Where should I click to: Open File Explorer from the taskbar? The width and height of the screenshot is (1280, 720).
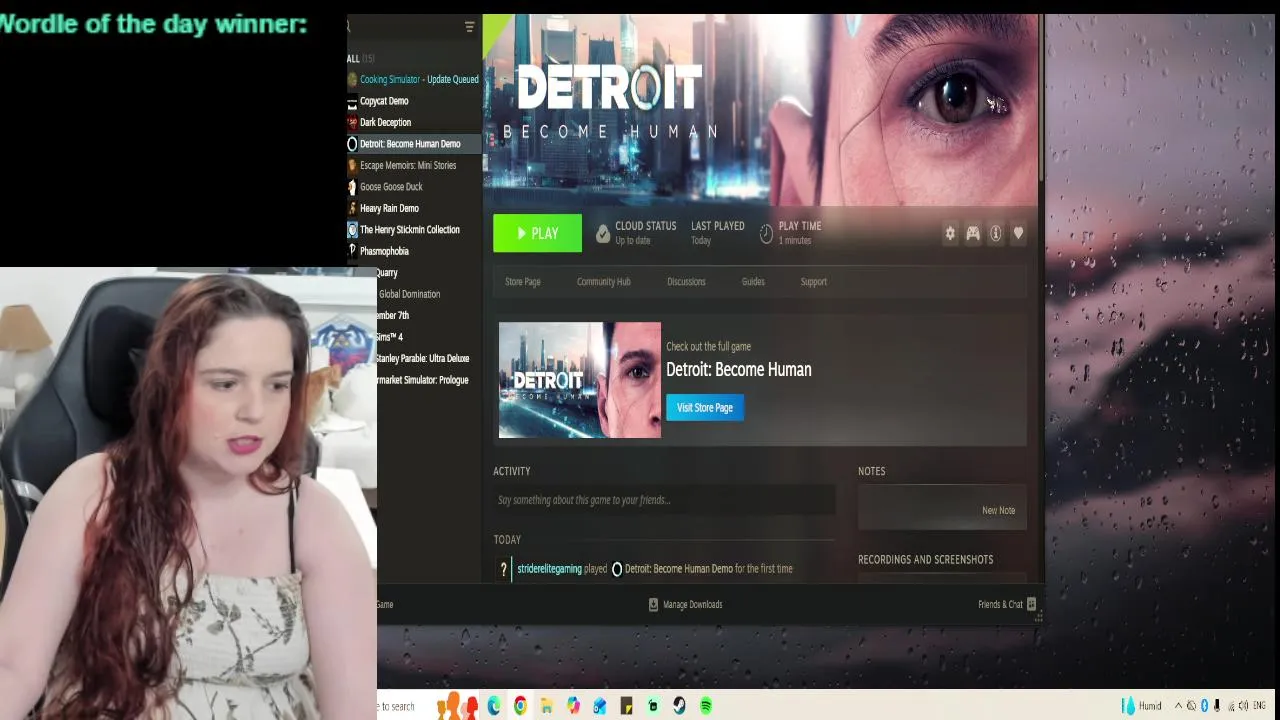coord(547,706)
